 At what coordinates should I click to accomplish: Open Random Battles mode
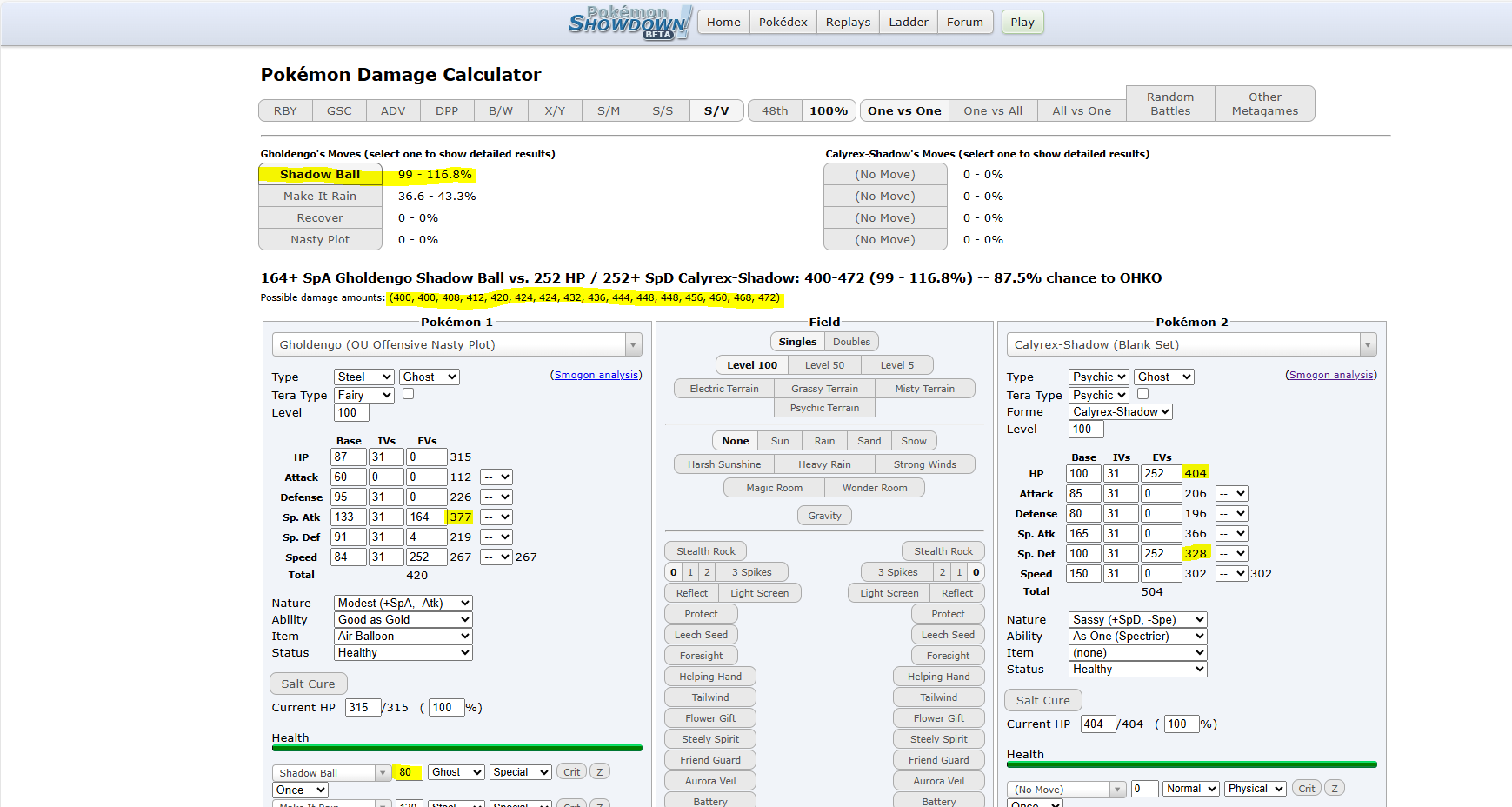point(1170,103)
